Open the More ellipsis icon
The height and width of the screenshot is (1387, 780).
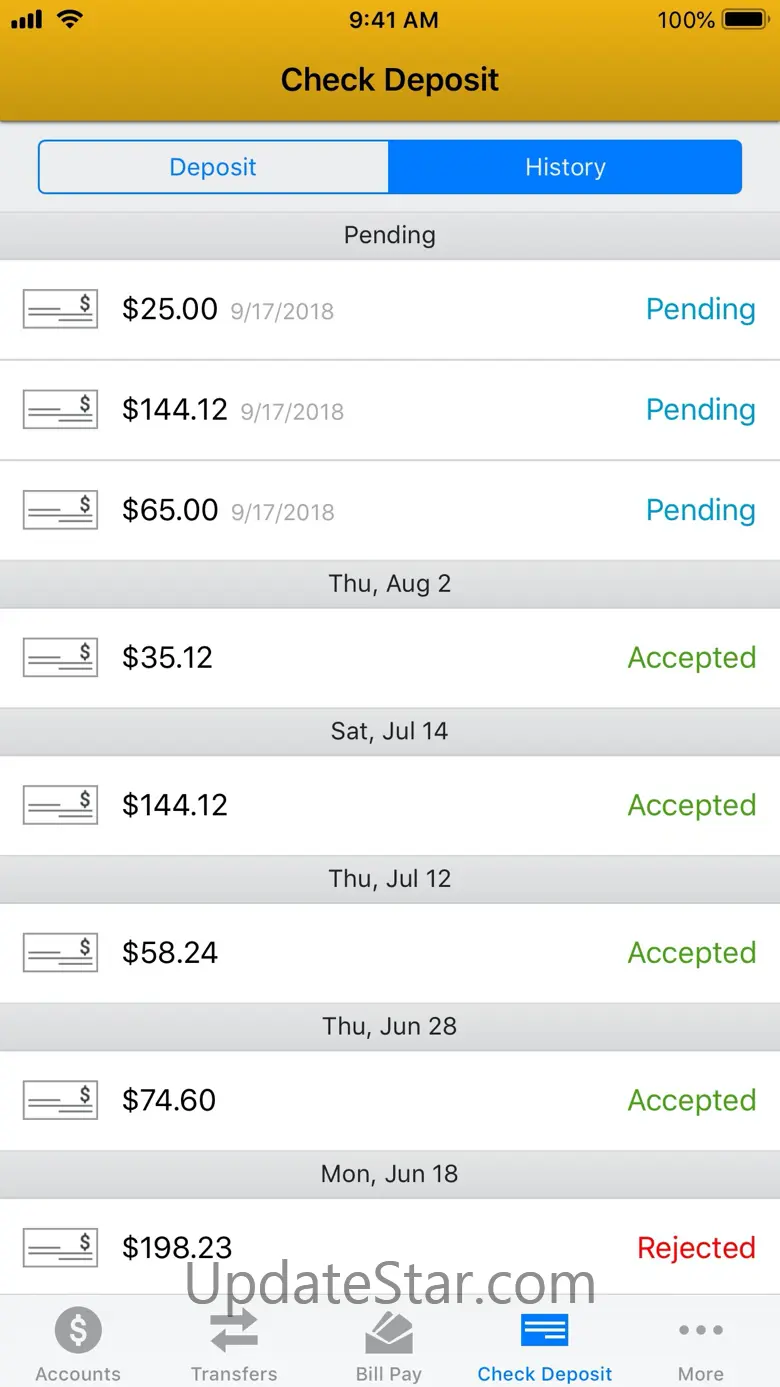click(x=700, y=1330)
